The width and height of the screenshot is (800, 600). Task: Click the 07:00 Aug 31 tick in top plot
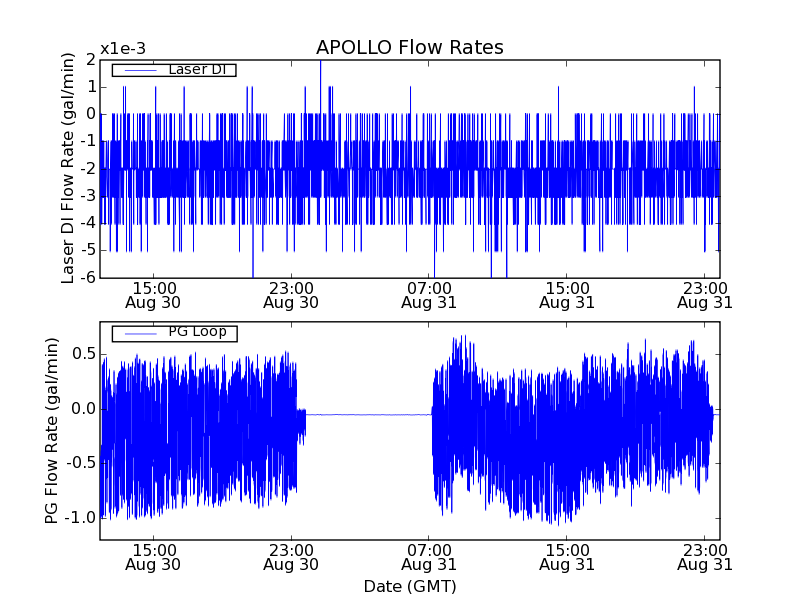point(429,293)
